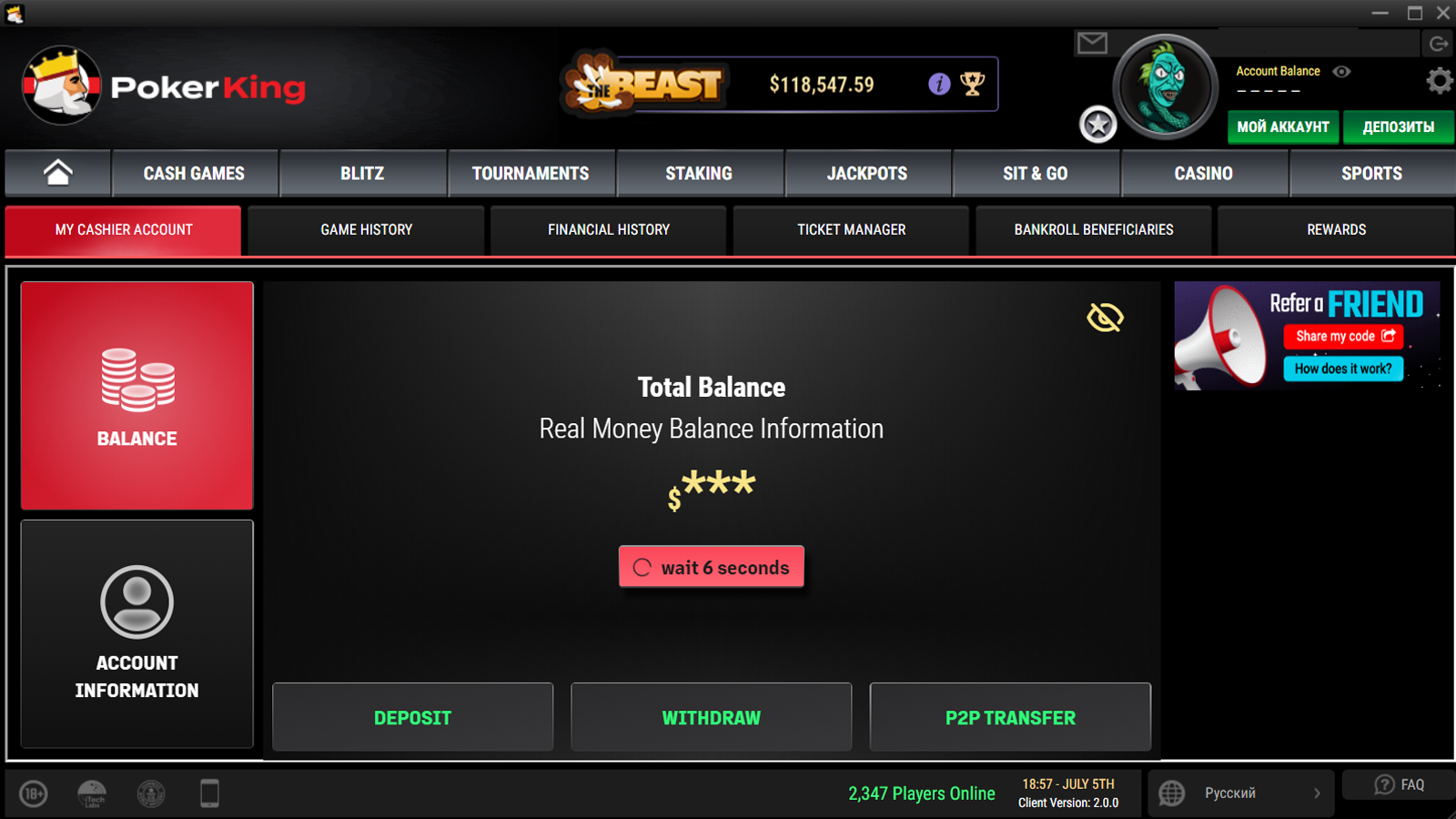1456x819 pixels.
Task: Open the Beast trophy leaderboard icon
Action: pos(973,84)
